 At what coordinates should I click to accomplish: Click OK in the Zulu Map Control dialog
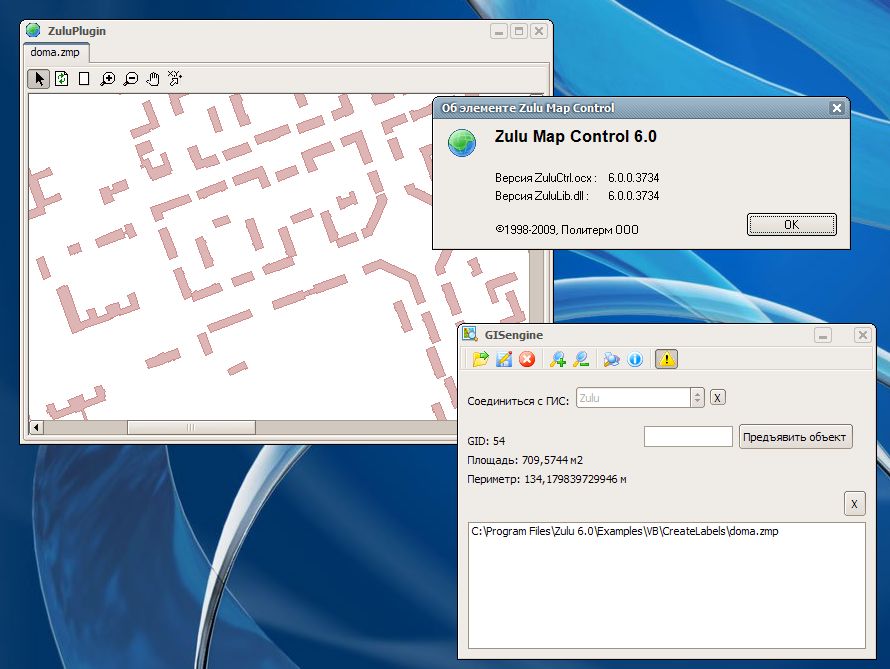(791, 225)
